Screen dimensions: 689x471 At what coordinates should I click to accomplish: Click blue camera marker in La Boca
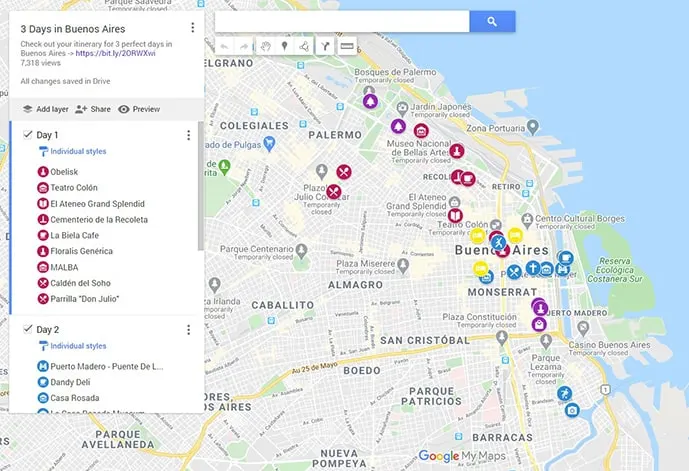coord(572,410)
